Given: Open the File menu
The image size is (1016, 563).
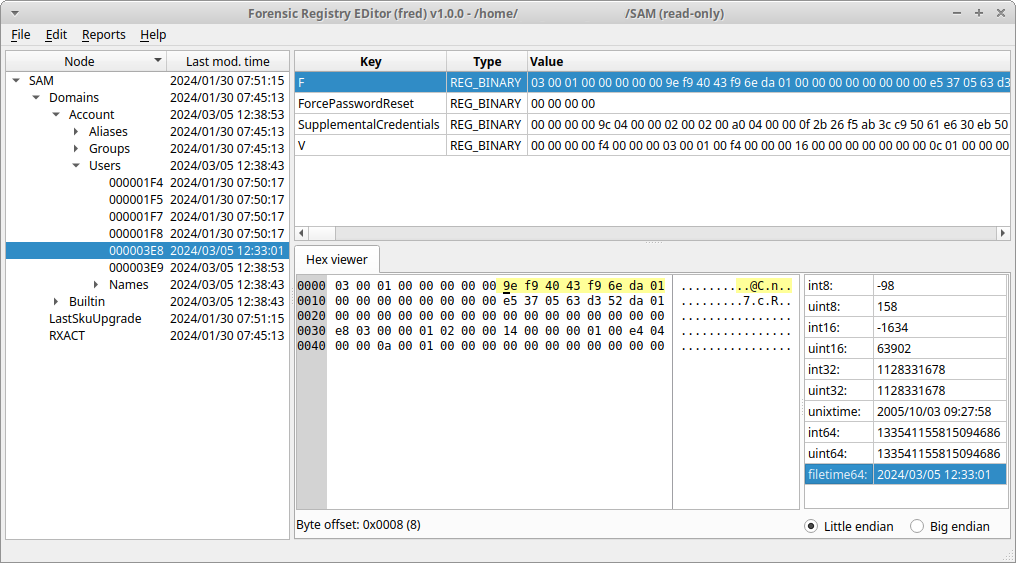Looking at the screenshot, I should tap(21, 35).
